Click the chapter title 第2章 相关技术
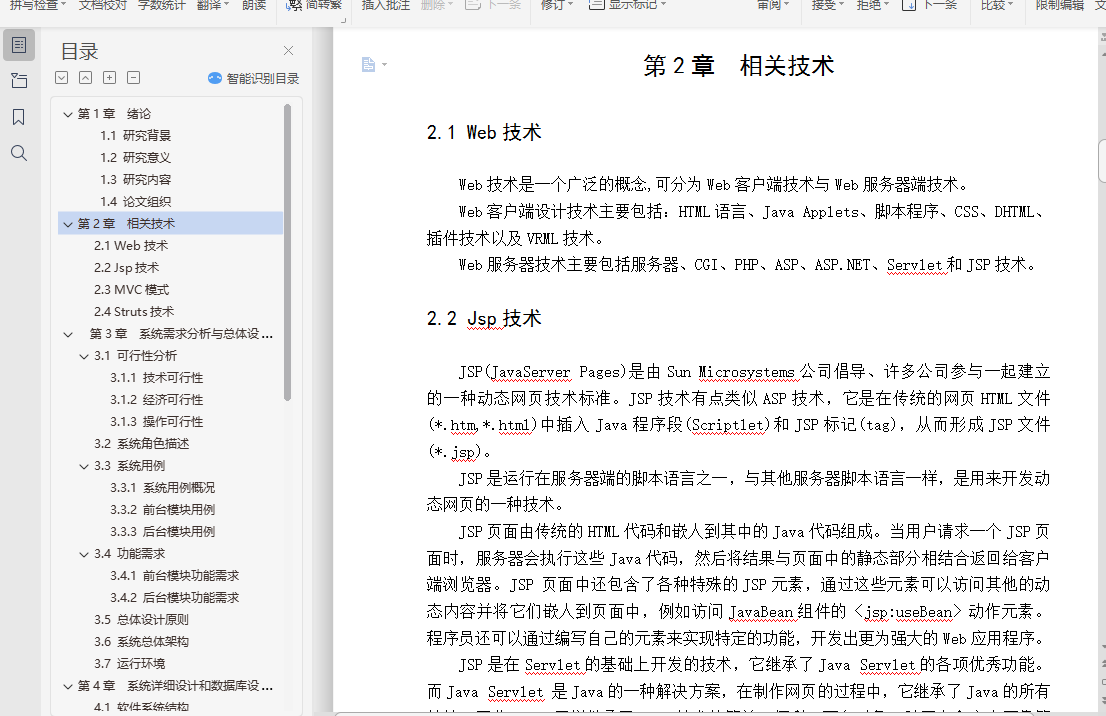1106x716 pixels. click(x=739, y=66)
